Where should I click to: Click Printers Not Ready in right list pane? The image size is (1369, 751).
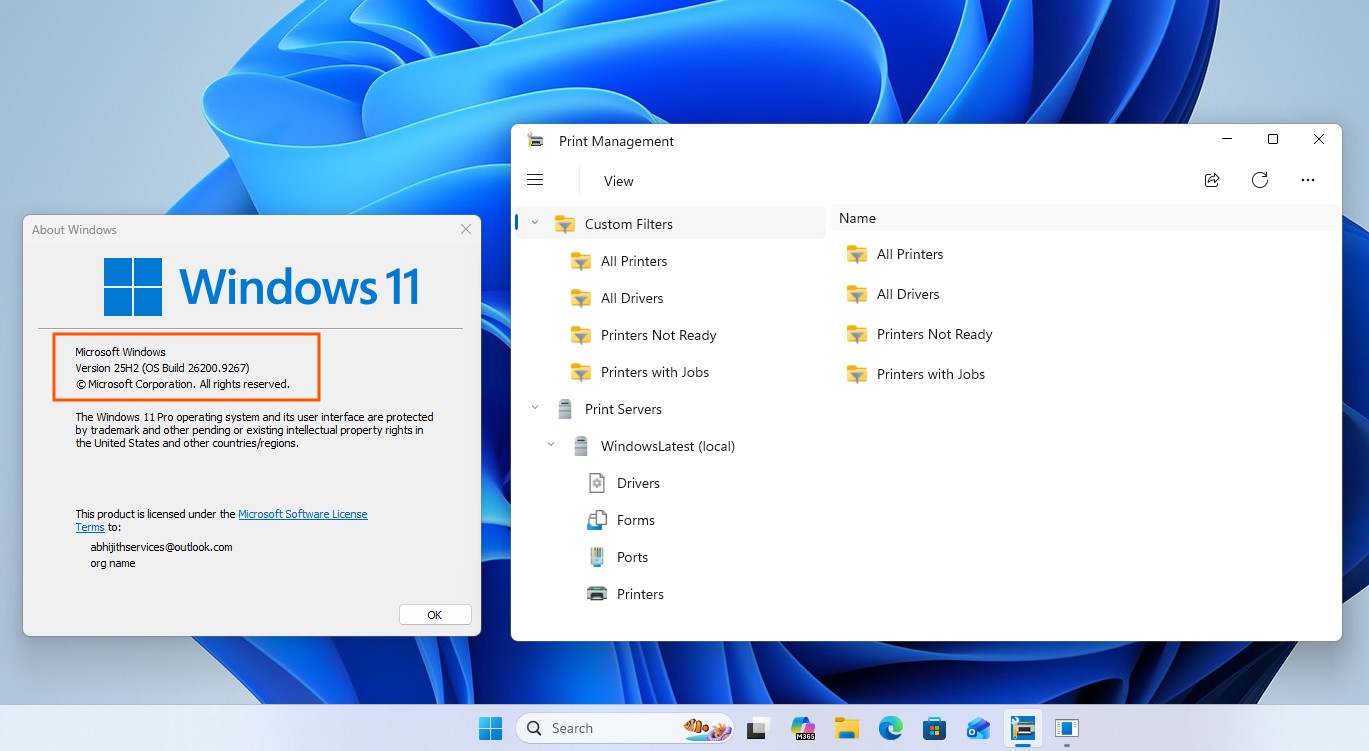[935, 334]
